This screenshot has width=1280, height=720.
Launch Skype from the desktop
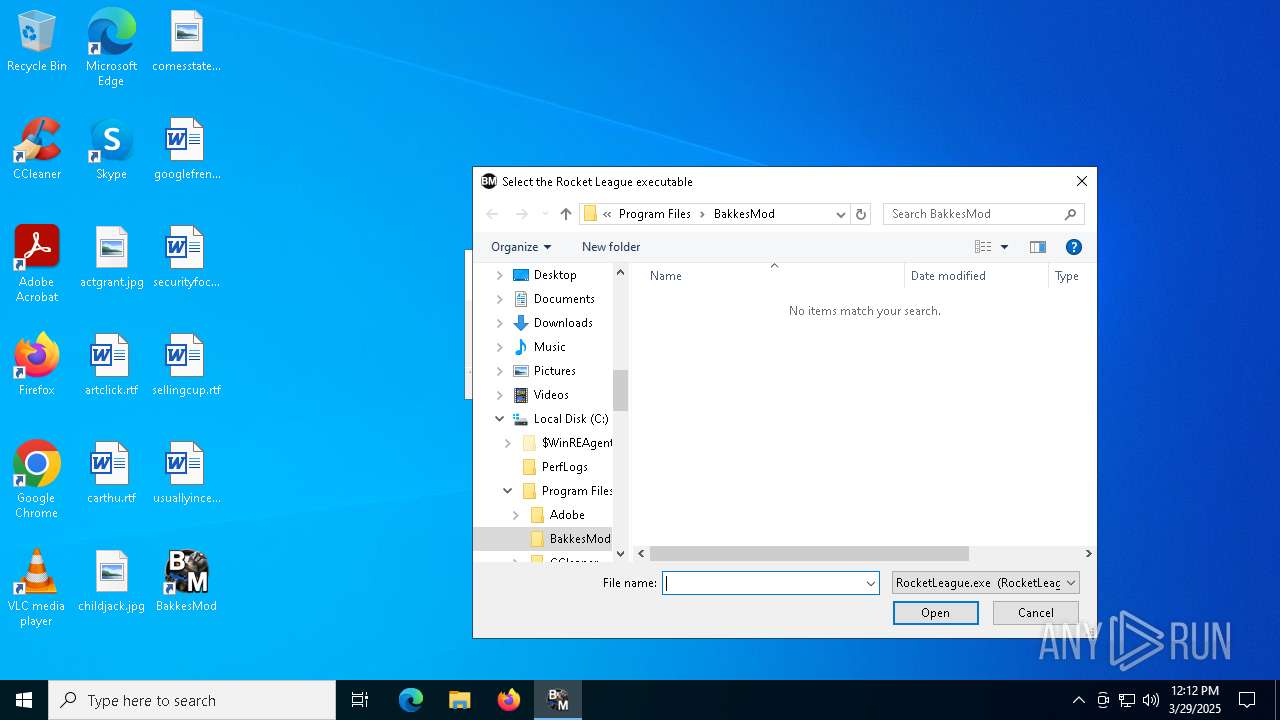tap(111, 150)
